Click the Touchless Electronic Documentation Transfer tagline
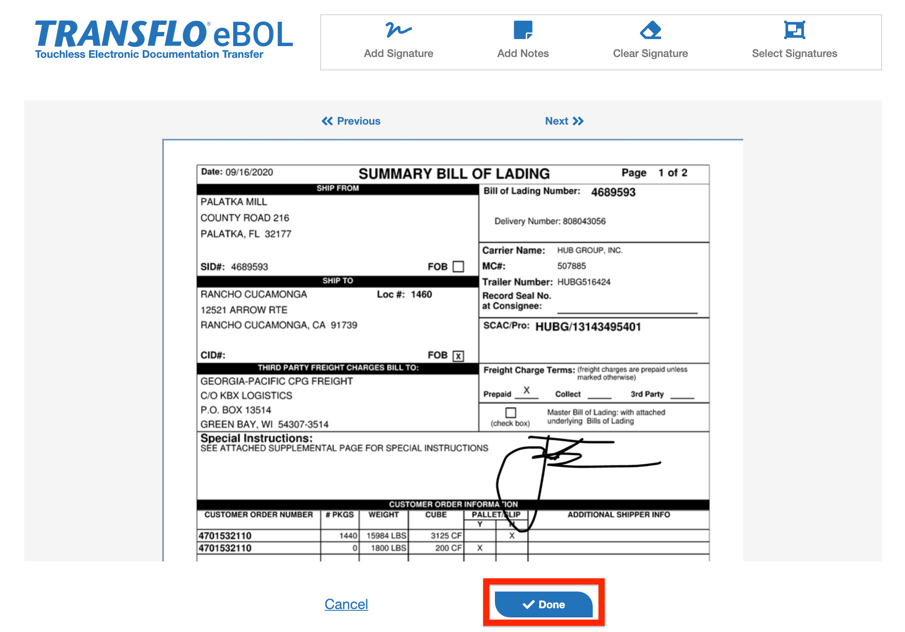Screen dimensions: 905x632 149,54
